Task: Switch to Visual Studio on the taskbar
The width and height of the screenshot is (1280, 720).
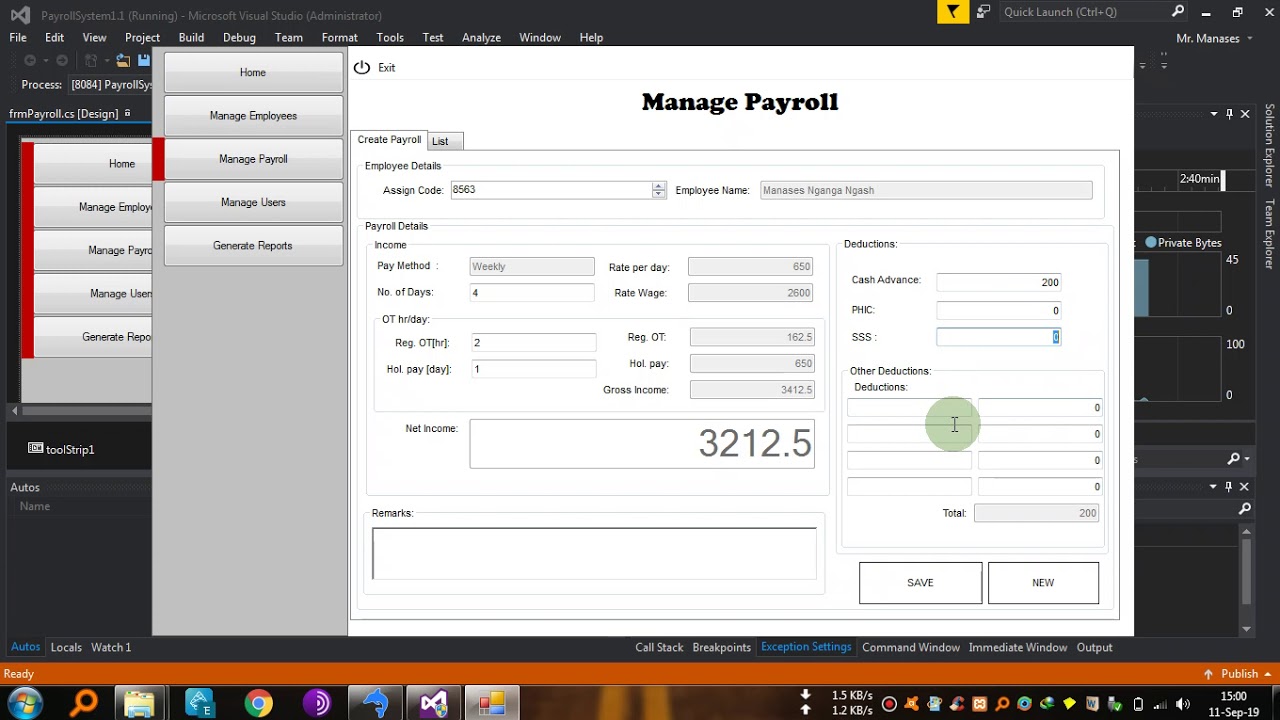Action: click(x=433, y=703)
